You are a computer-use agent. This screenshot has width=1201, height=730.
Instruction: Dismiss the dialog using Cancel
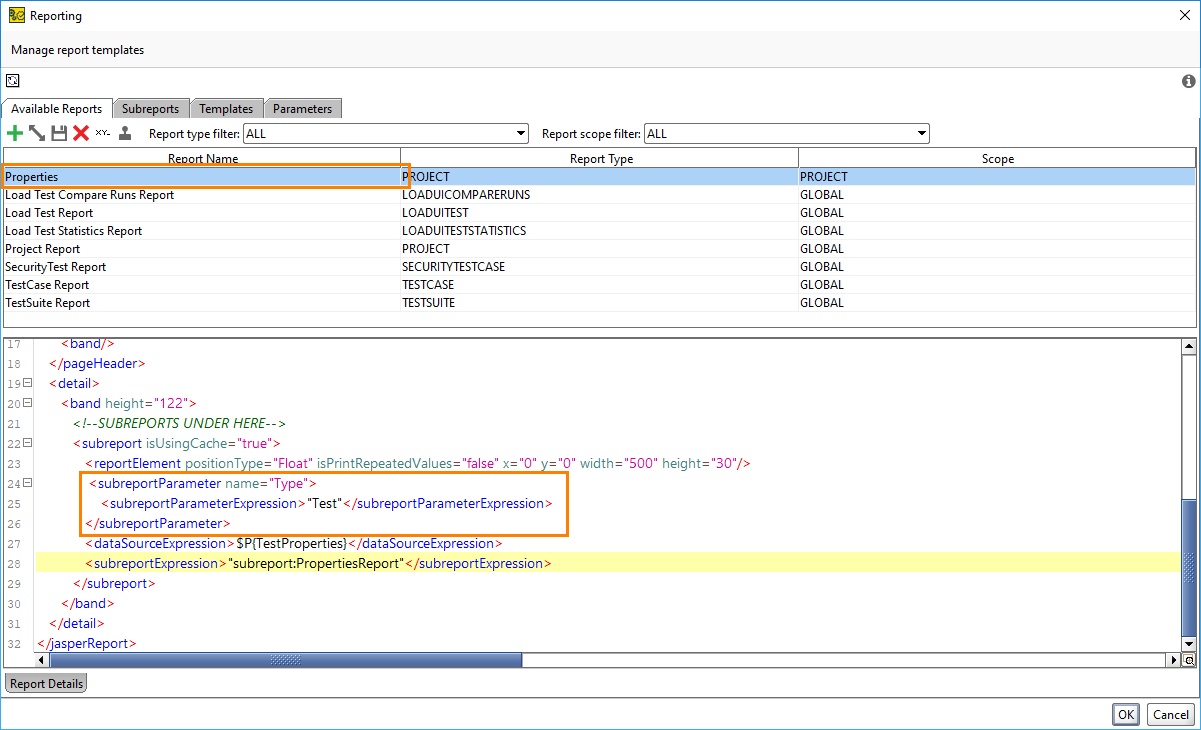tap(1169, 714)
